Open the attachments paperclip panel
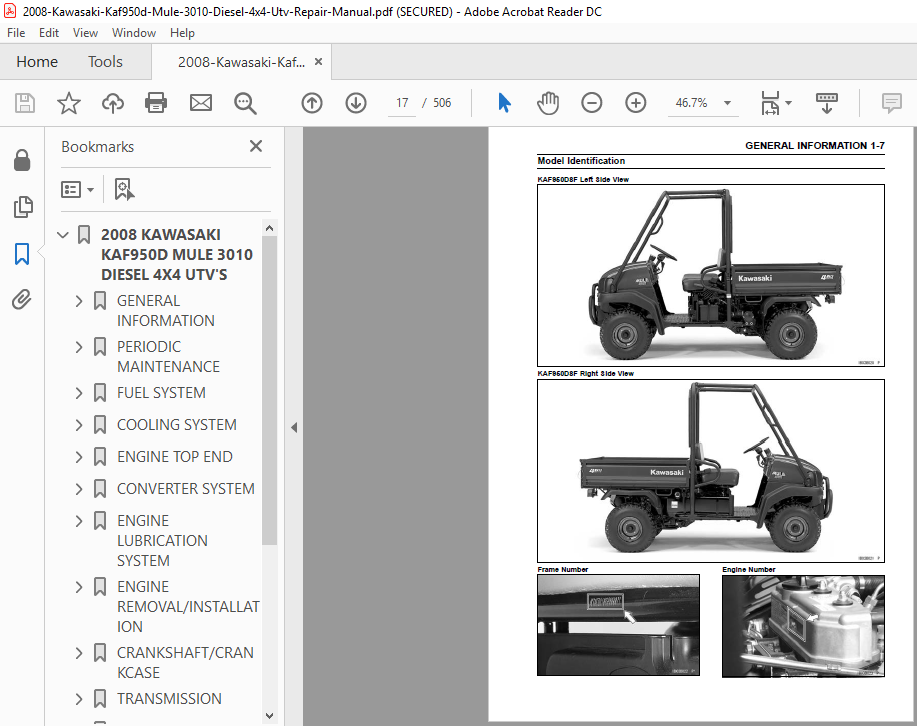 coord(22,300)
